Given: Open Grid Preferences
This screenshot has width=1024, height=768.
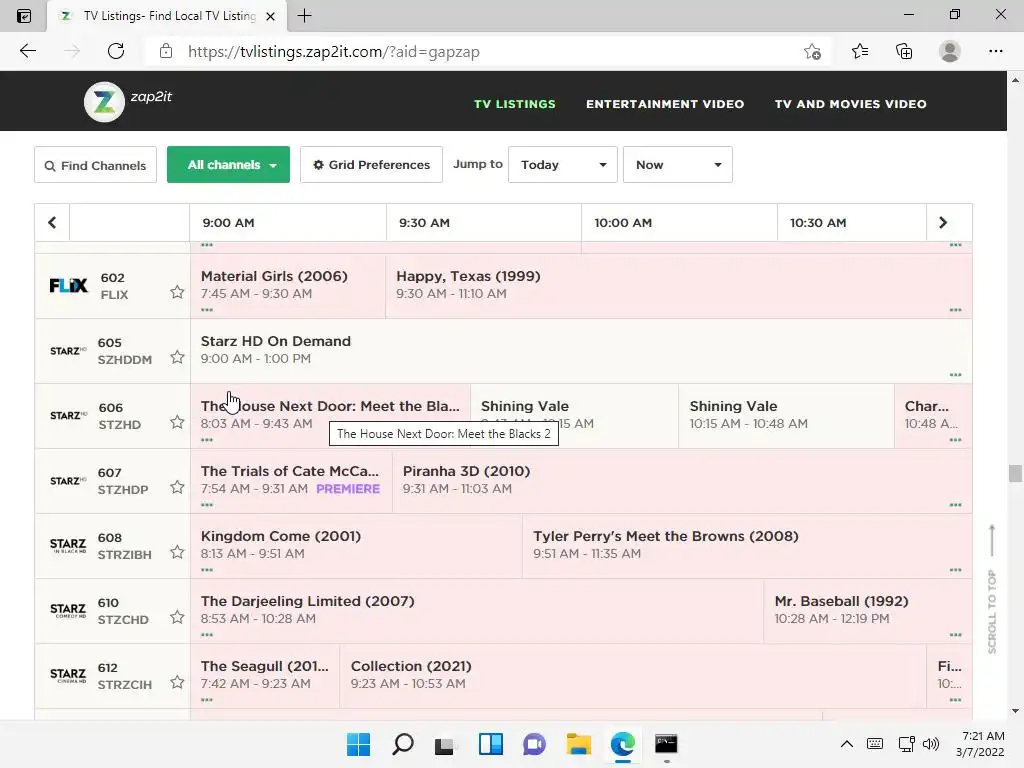Looking at the screenshot, I should click(371, 165).
